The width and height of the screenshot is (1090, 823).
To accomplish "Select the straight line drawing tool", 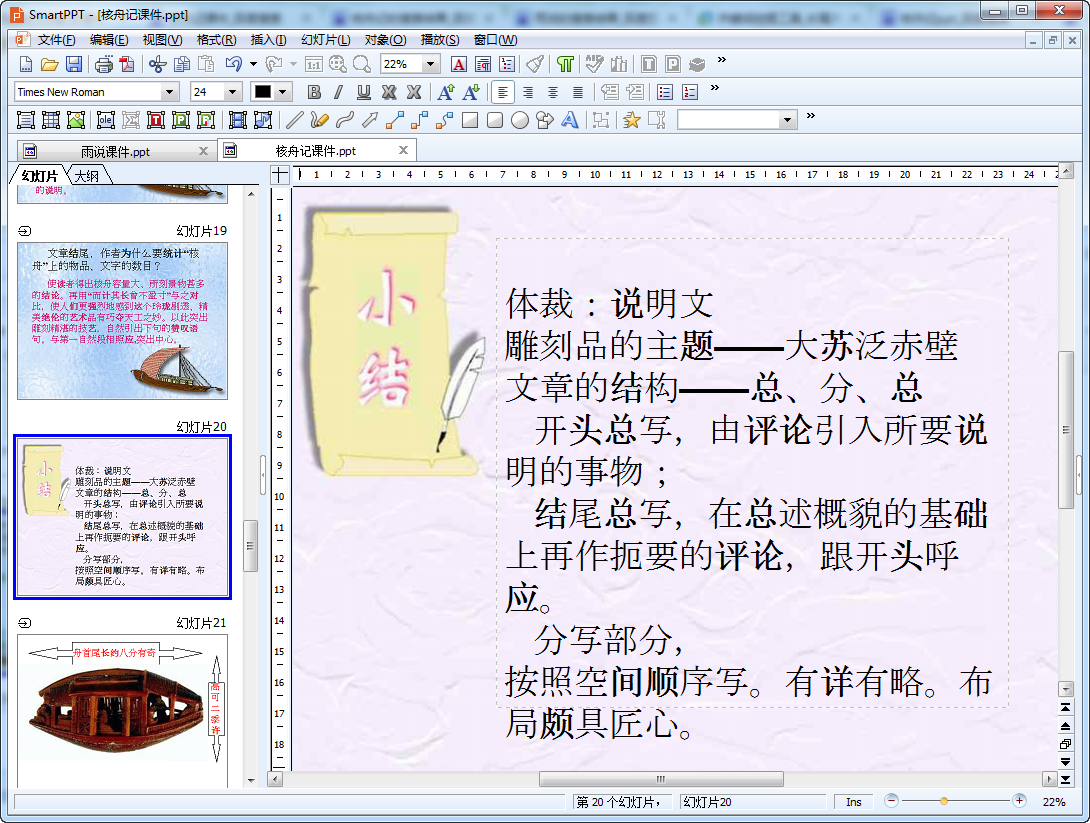I will (x=294, y=120).
